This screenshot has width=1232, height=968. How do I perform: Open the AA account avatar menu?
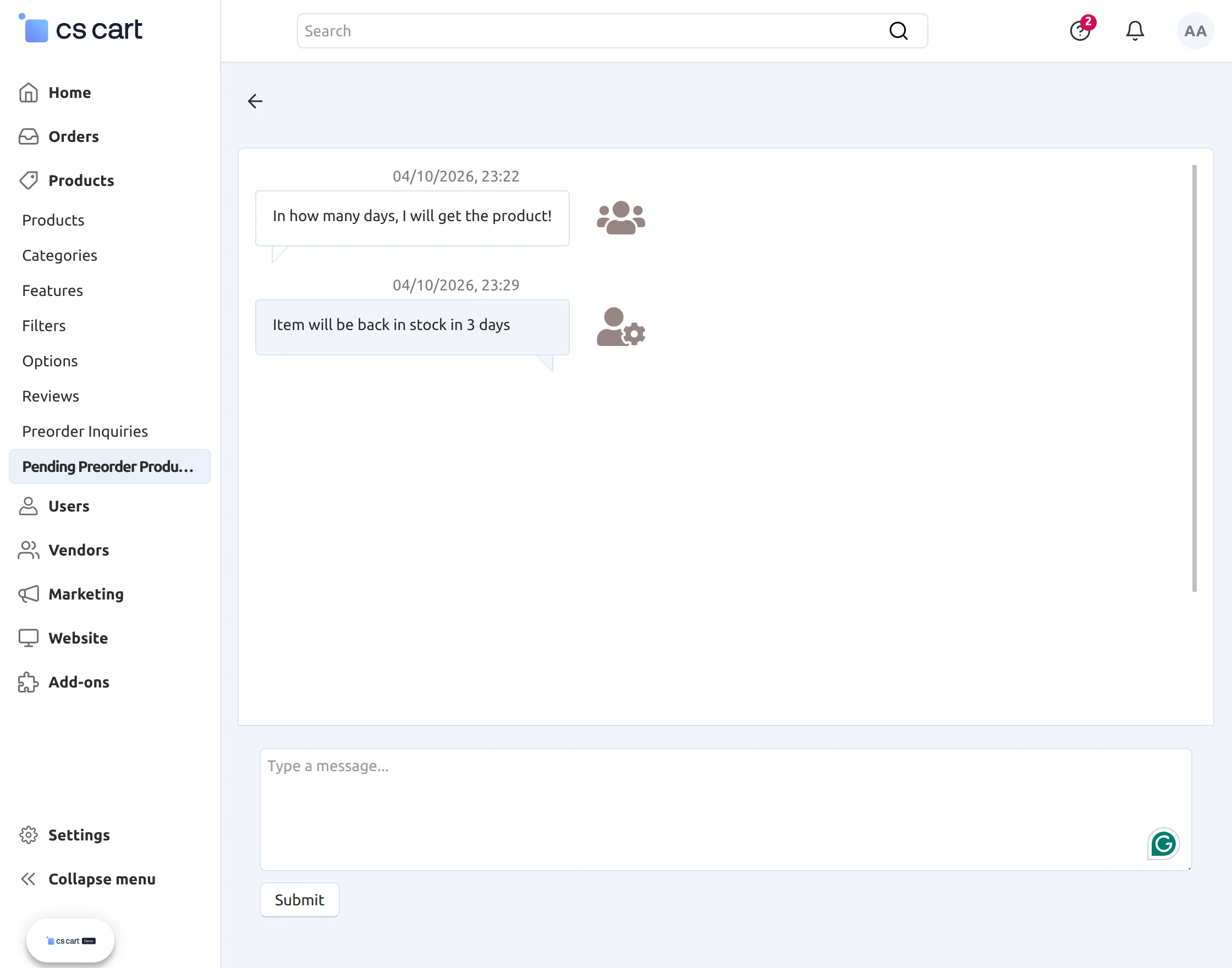click(1195, 31)
